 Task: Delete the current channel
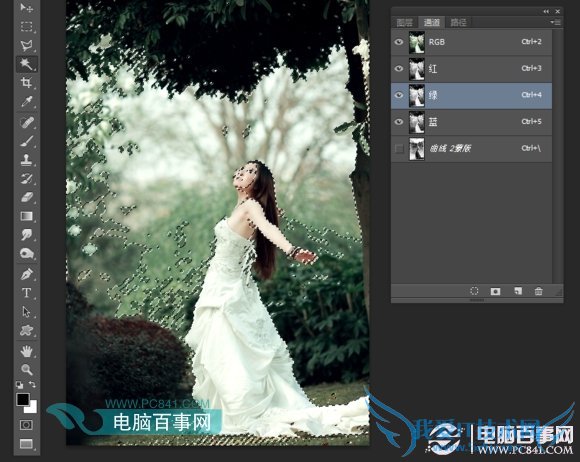(x=539, y=291)
